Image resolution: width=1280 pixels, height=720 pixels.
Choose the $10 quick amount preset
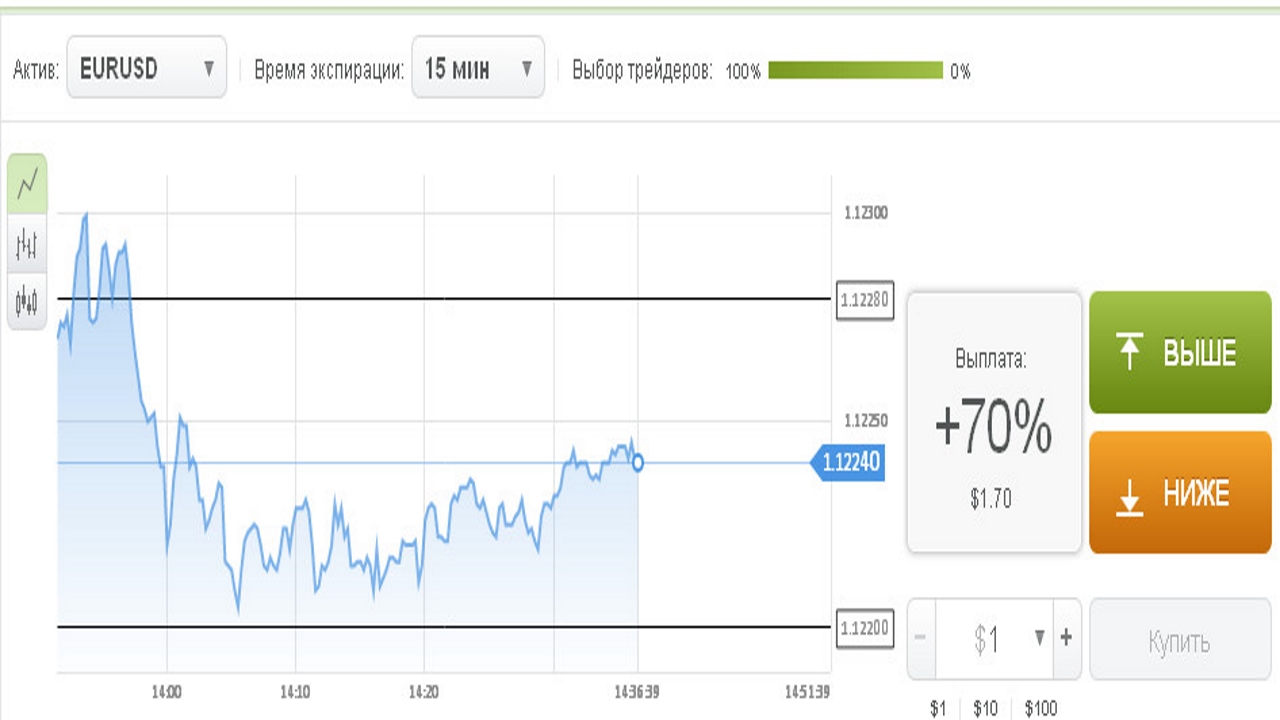click(985, 709)
